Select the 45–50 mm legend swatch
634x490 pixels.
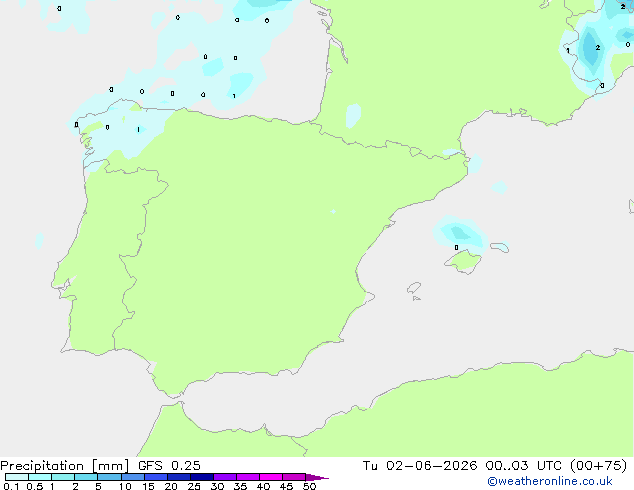(294, 477)
